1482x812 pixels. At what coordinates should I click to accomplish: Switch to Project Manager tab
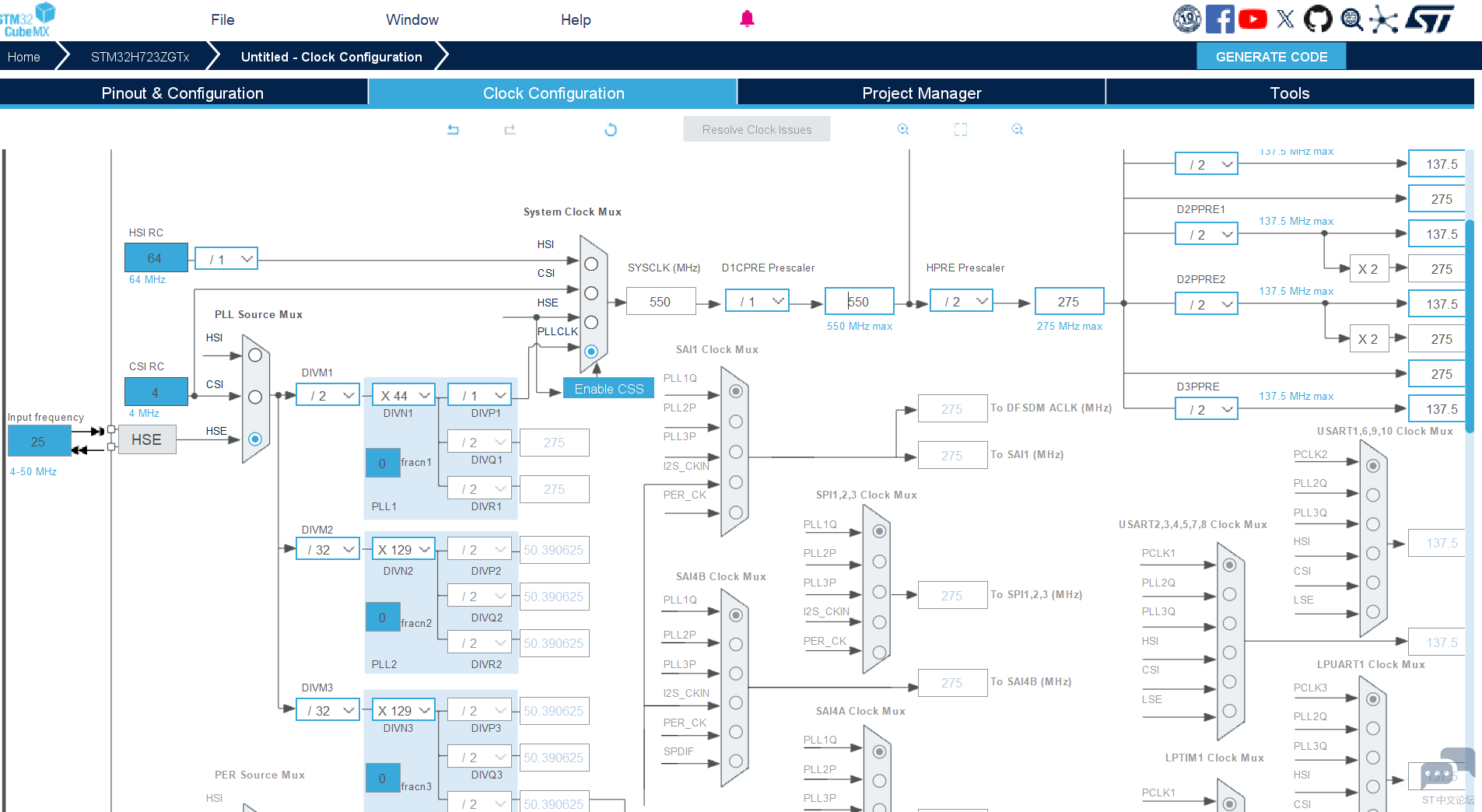tap(921, 93)
